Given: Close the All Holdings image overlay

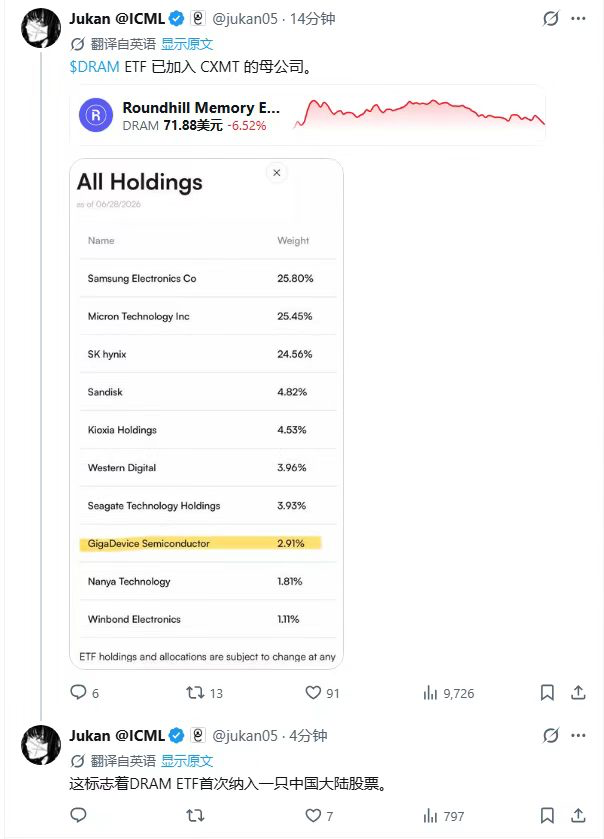Looking at the screenshot, I should point(277,173).
